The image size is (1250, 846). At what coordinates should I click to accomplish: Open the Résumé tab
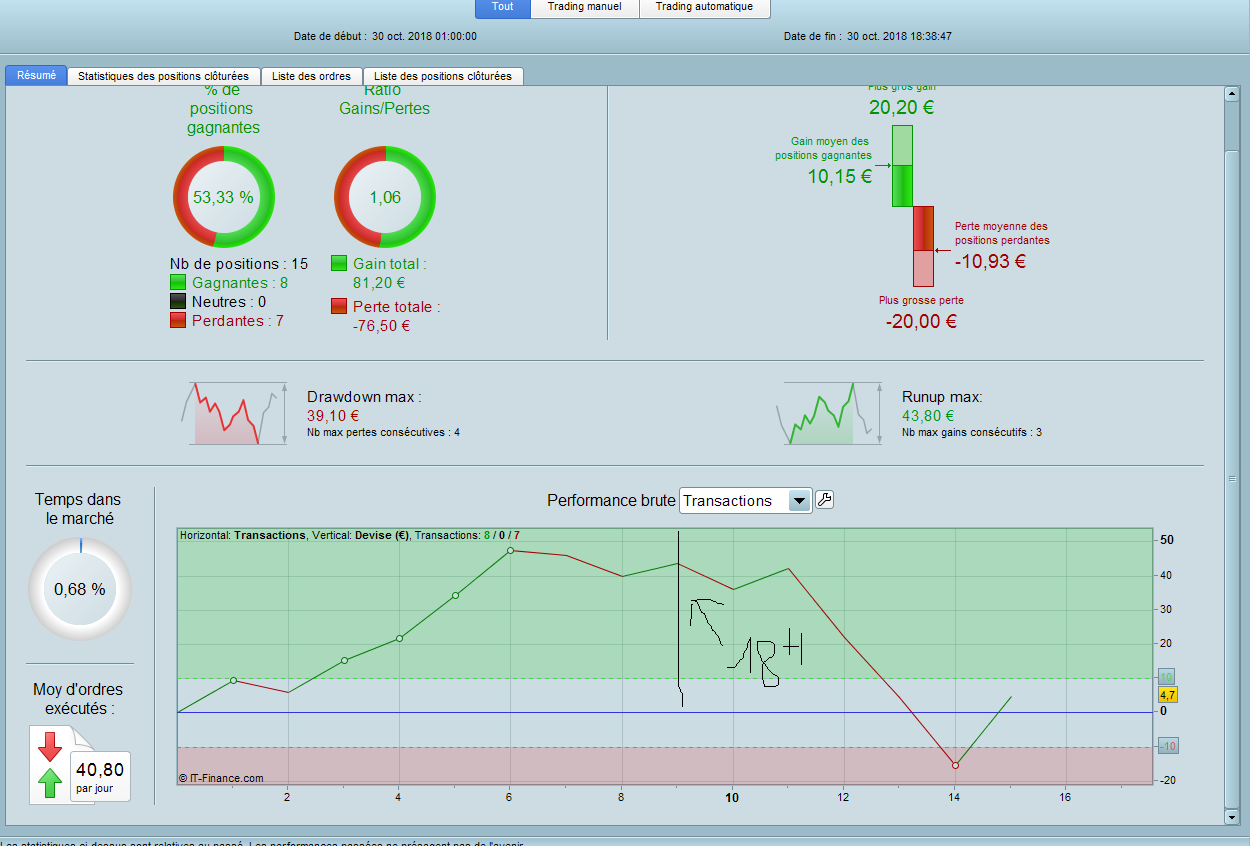coord(36,75)
